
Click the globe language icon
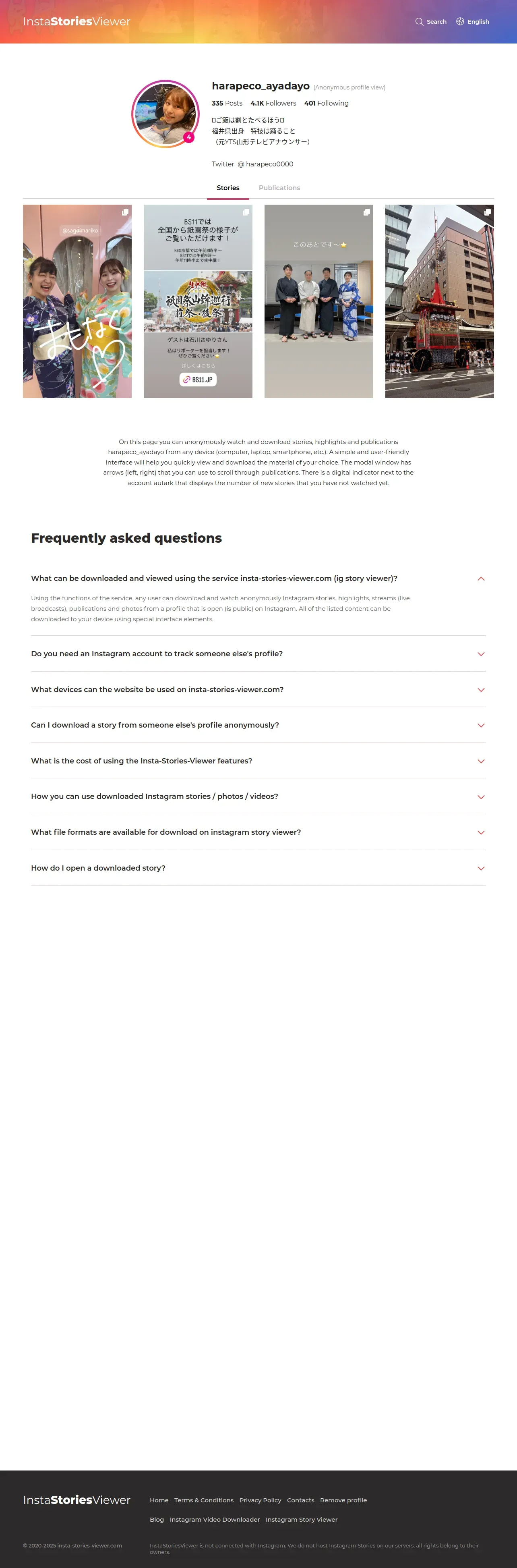coord(461,22)
